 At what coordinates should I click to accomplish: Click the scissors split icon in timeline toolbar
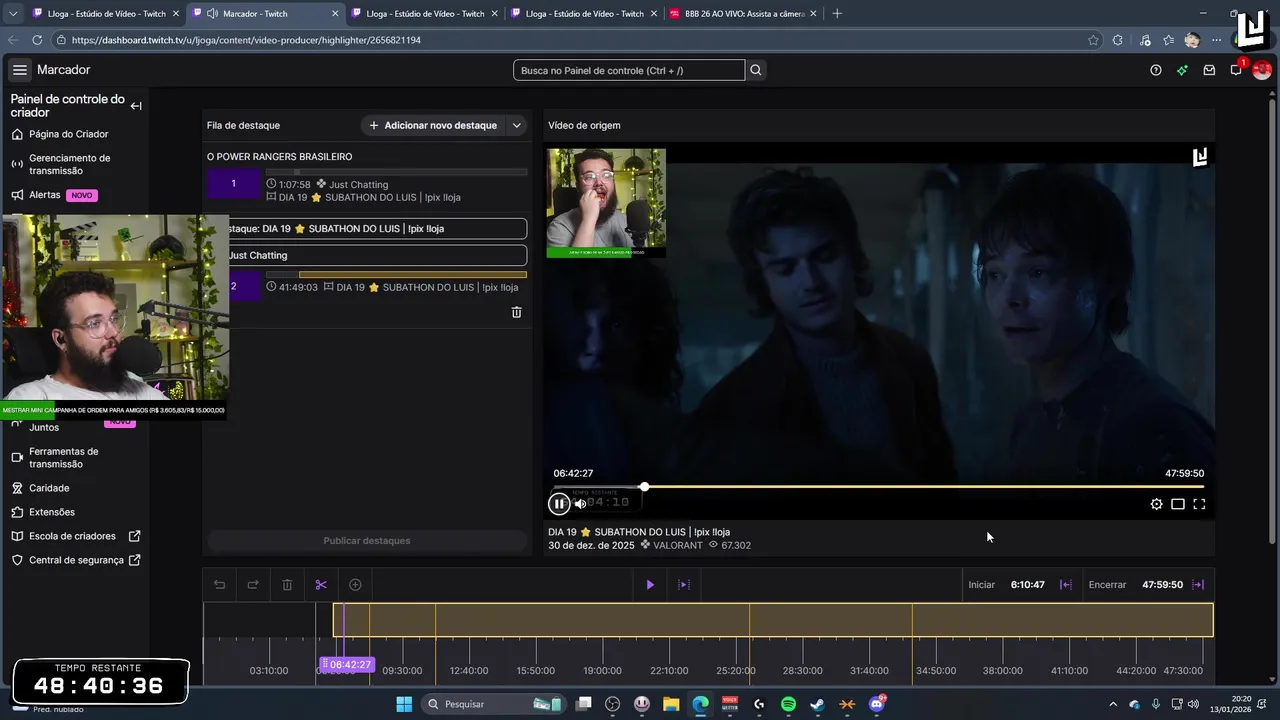(x=321, y=585)
